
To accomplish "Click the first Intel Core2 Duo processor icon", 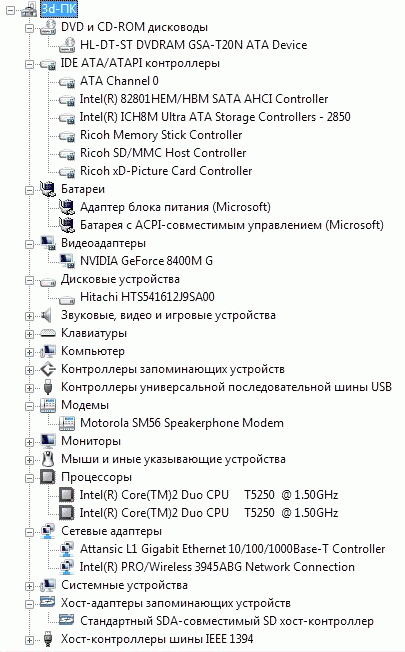I will pos(67,495).
